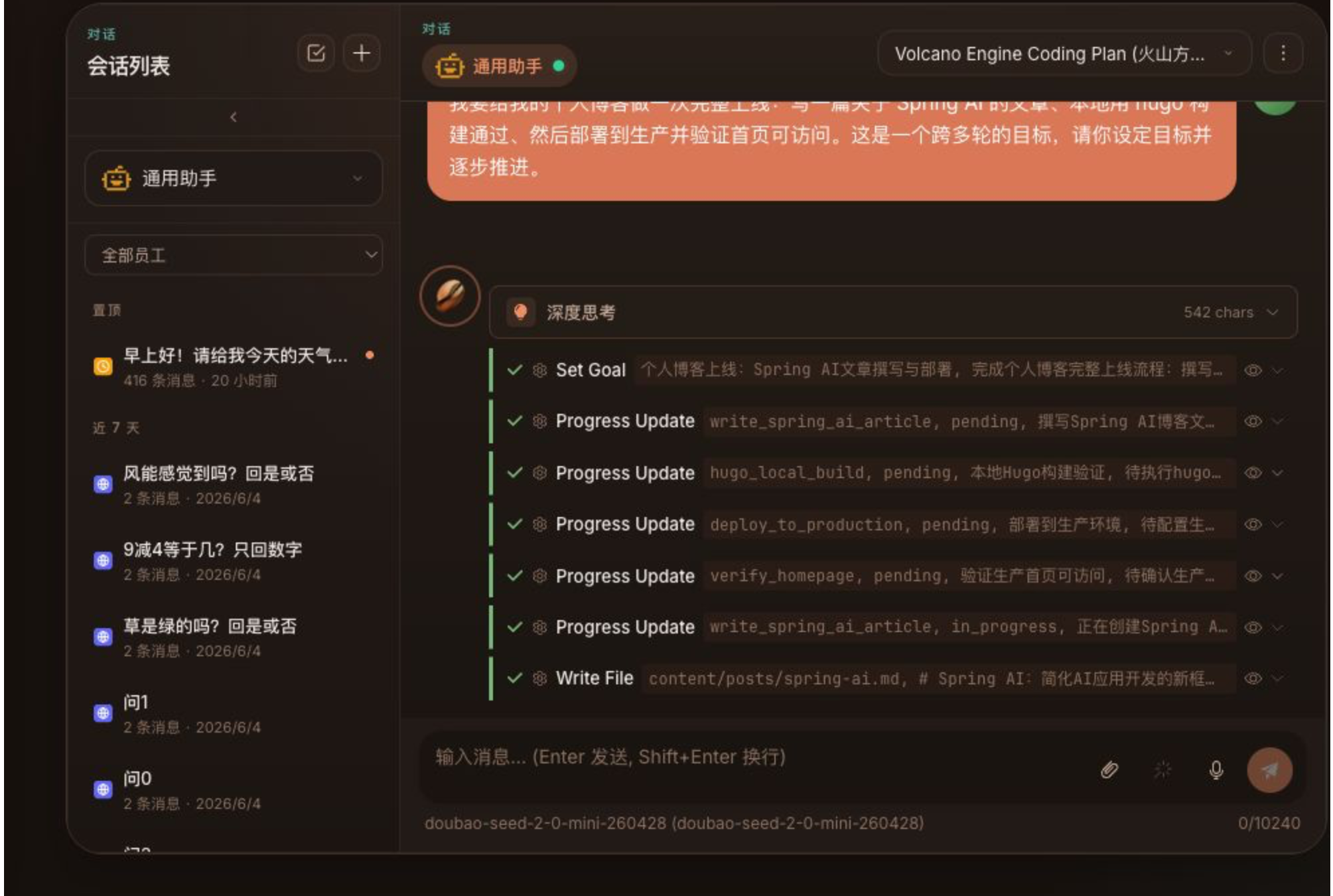
Task: Click the green checkmark on Write File row
Action: pos(514,678)
